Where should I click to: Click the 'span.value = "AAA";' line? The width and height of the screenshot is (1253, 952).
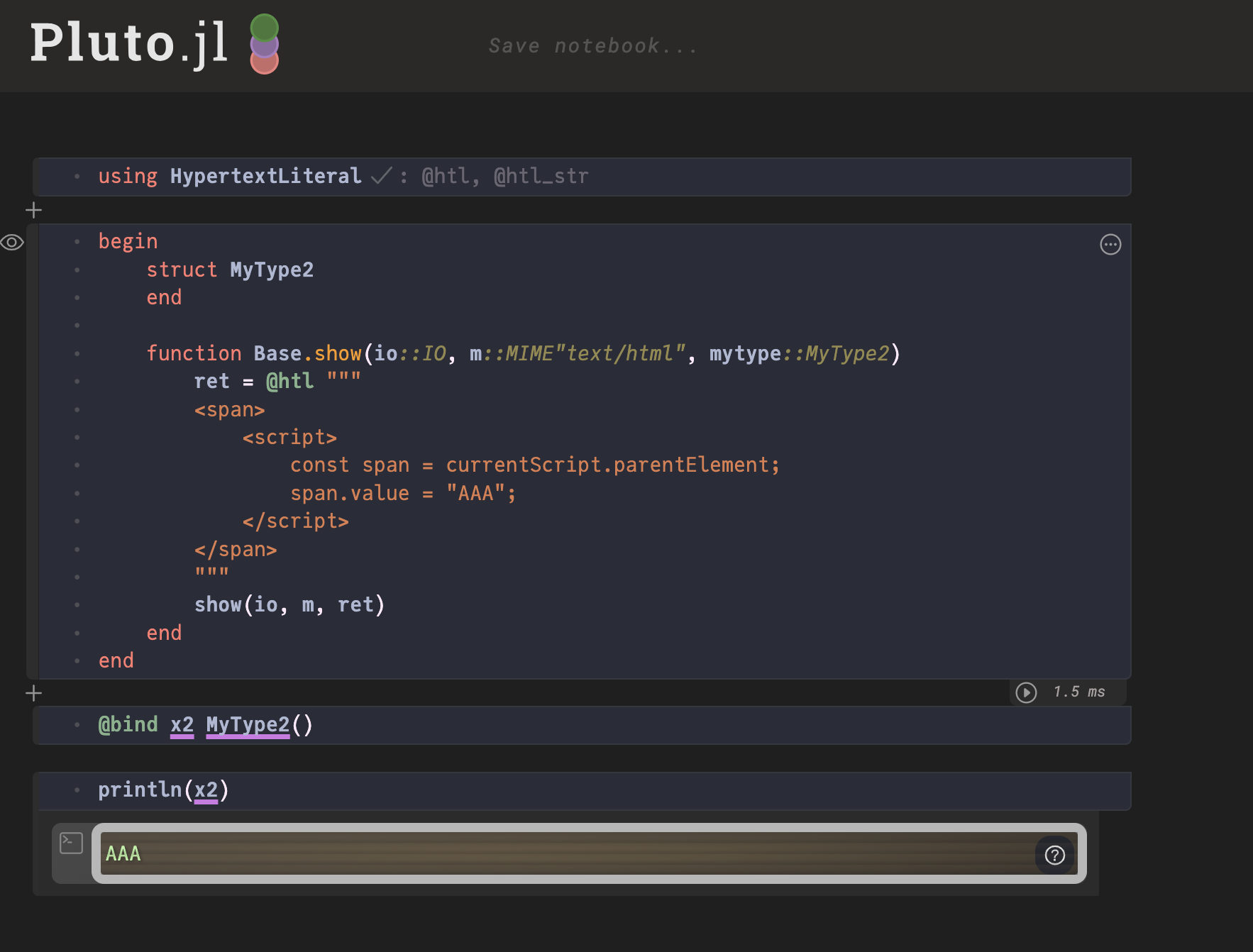[x=403, y=493]
